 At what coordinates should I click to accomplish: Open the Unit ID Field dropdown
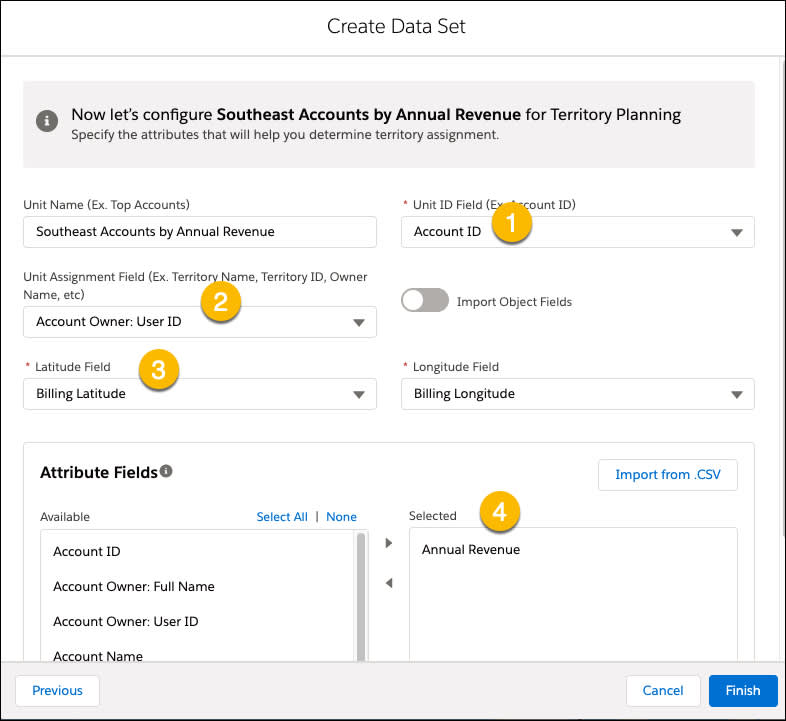[x=577, y=232]
